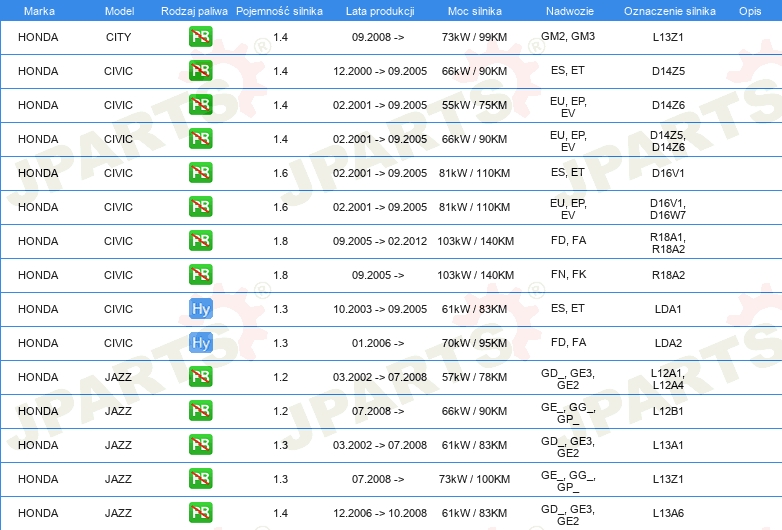Click the Lata produkcji column header
Screen dimensions: 782x530
(x=380, y=11)
